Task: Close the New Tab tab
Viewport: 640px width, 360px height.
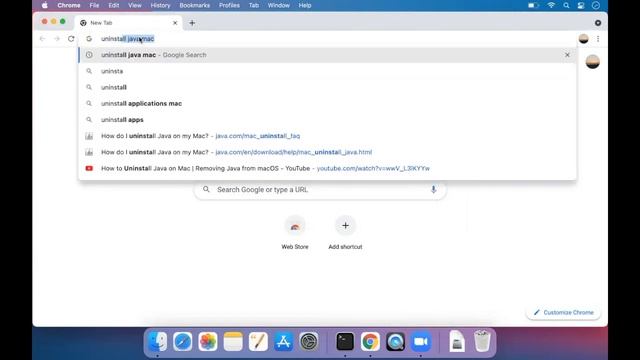Action: [x=175, y=23]
